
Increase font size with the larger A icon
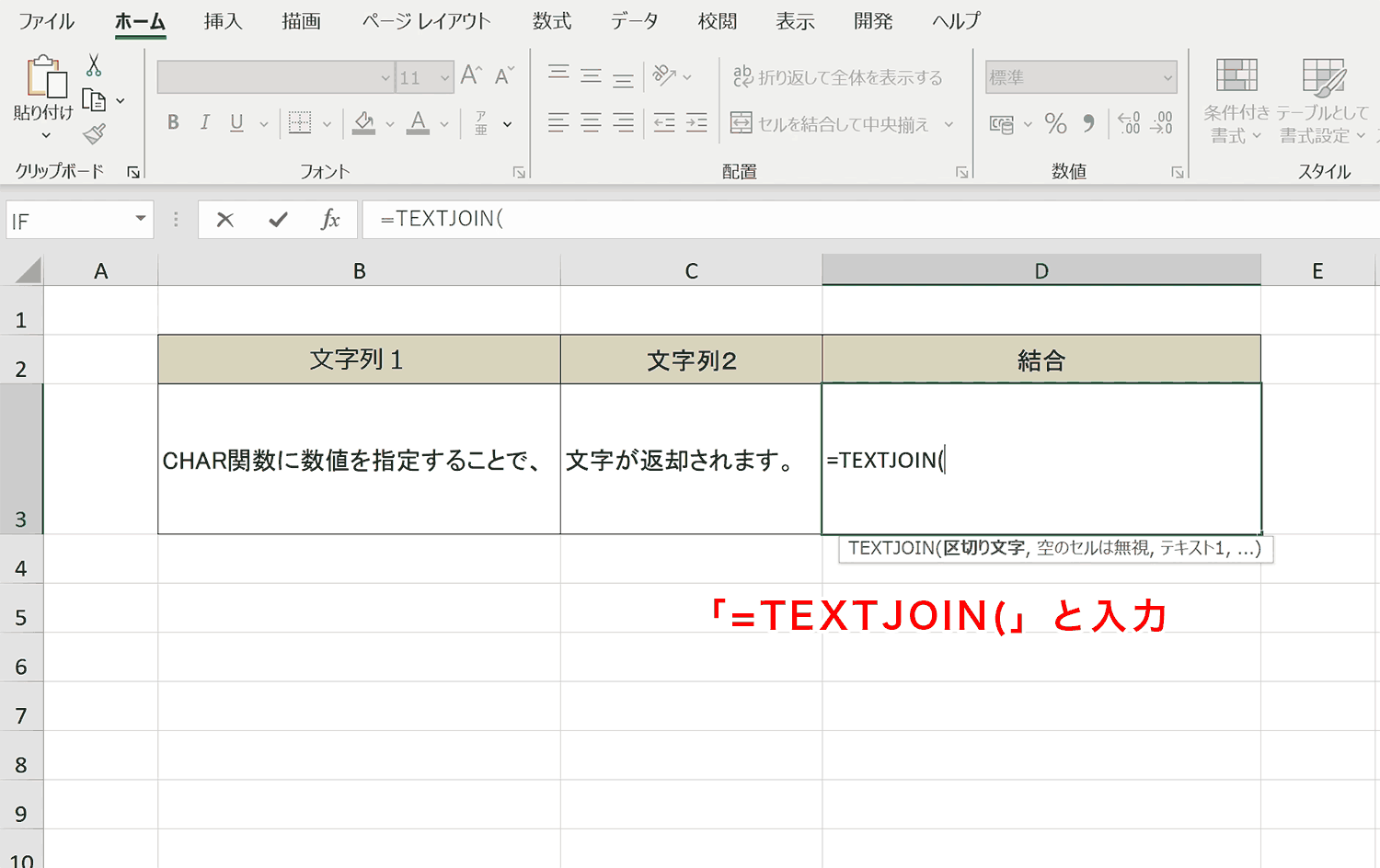coord(471,75)
